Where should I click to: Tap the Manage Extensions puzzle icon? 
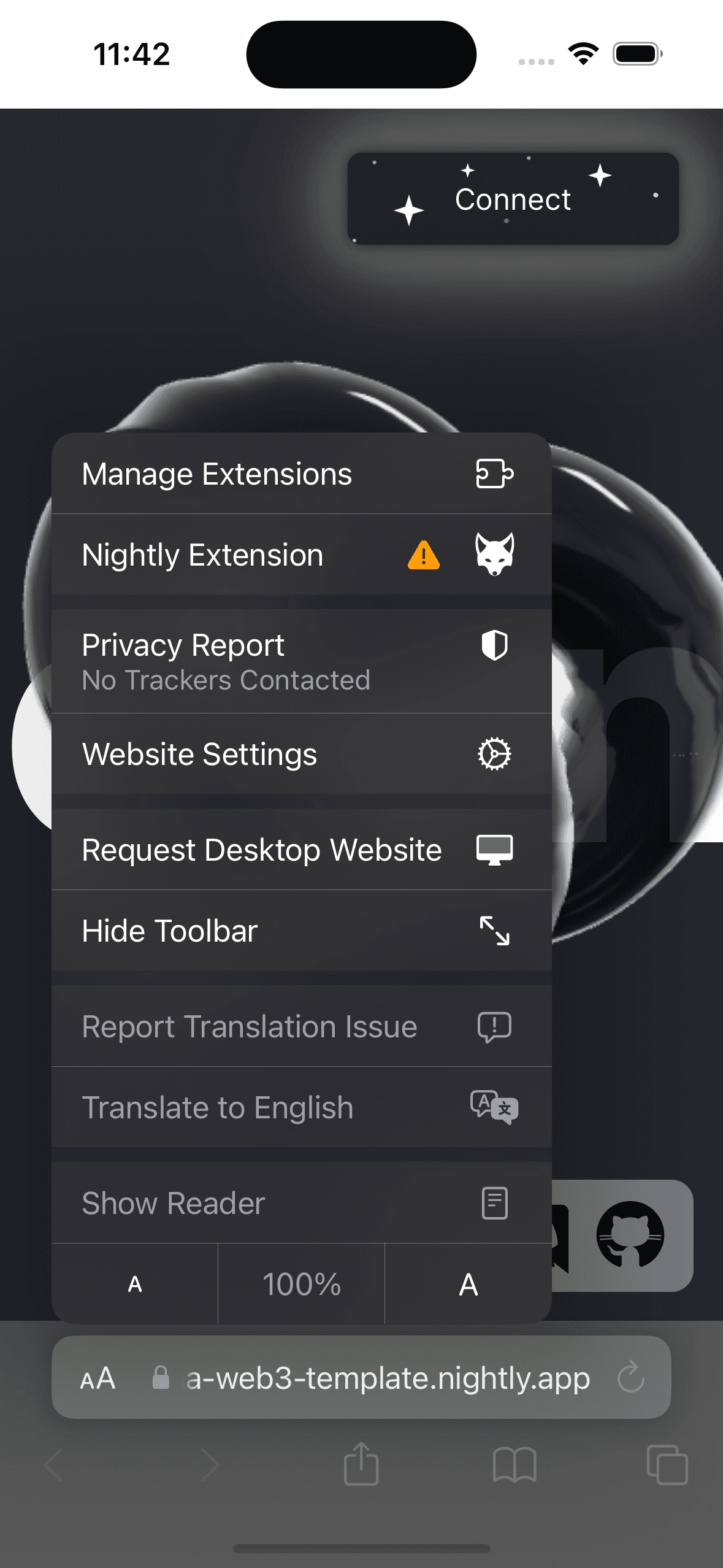click(494, 474)
